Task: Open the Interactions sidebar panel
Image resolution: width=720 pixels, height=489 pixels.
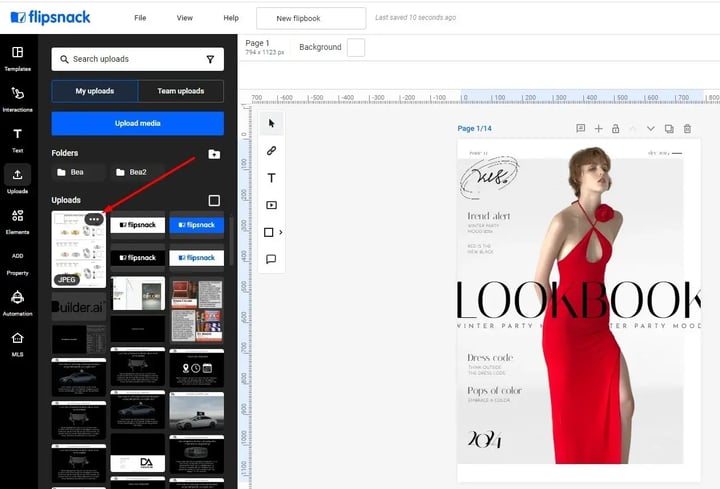Action: 17,99
